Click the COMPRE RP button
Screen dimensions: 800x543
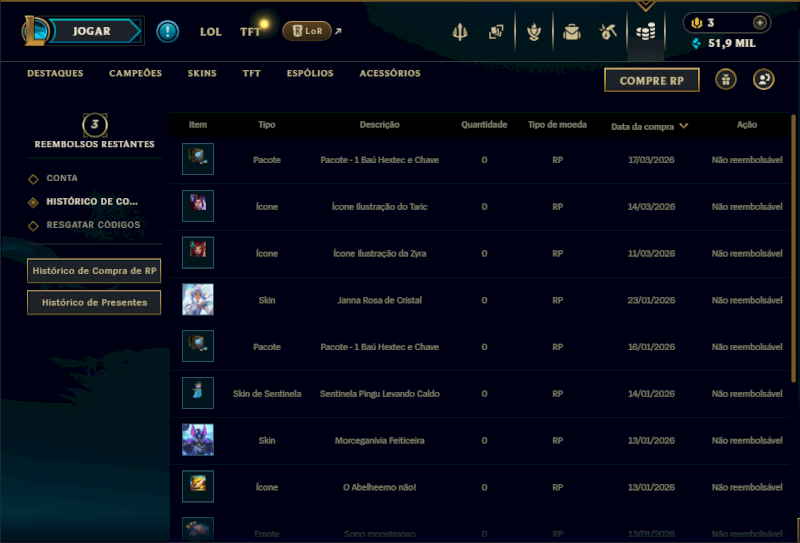pyautogui.click(x=652, y=80)
